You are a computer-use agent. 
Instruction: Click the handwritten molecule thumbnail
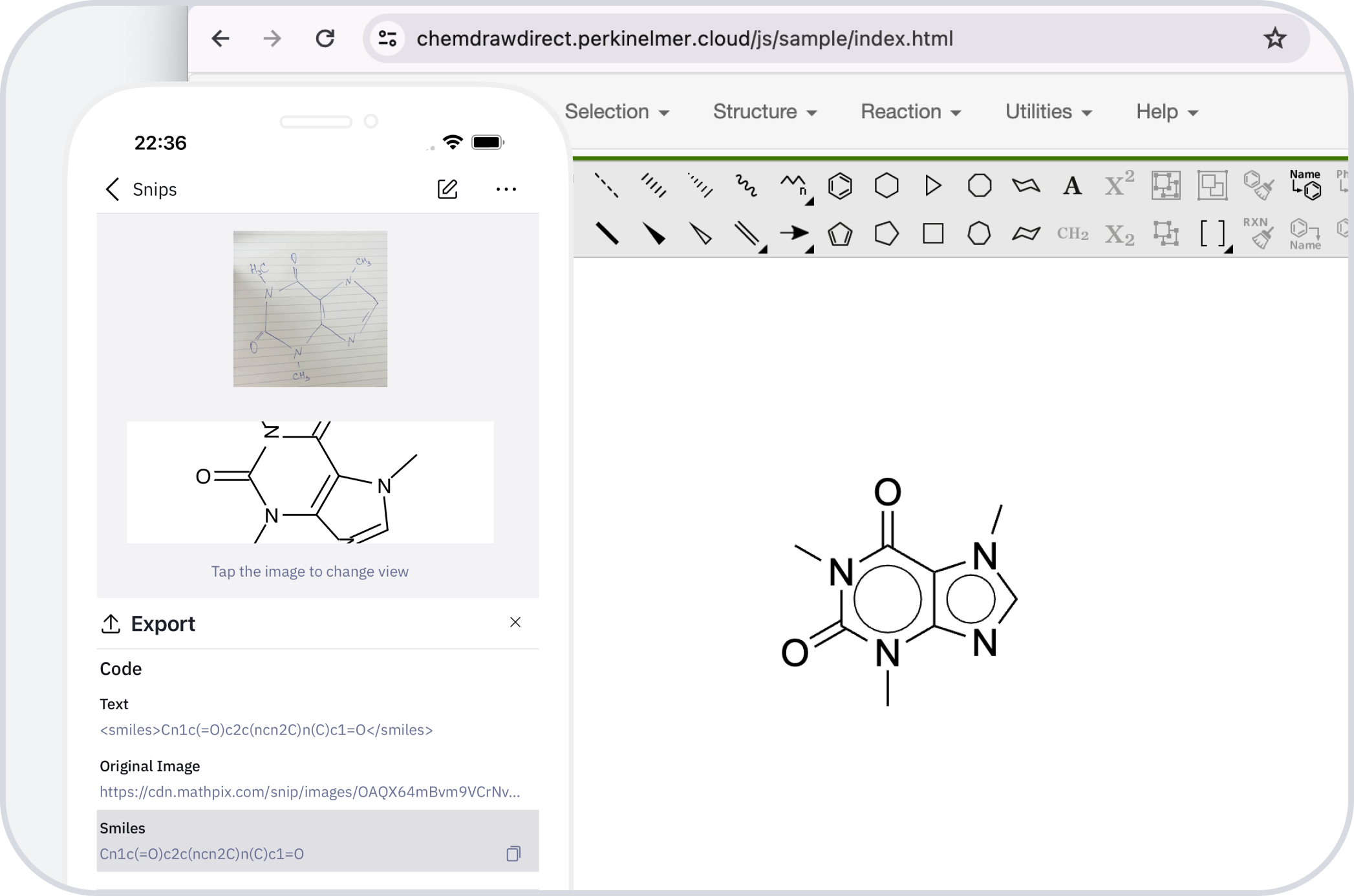click(x=310, y=309)
